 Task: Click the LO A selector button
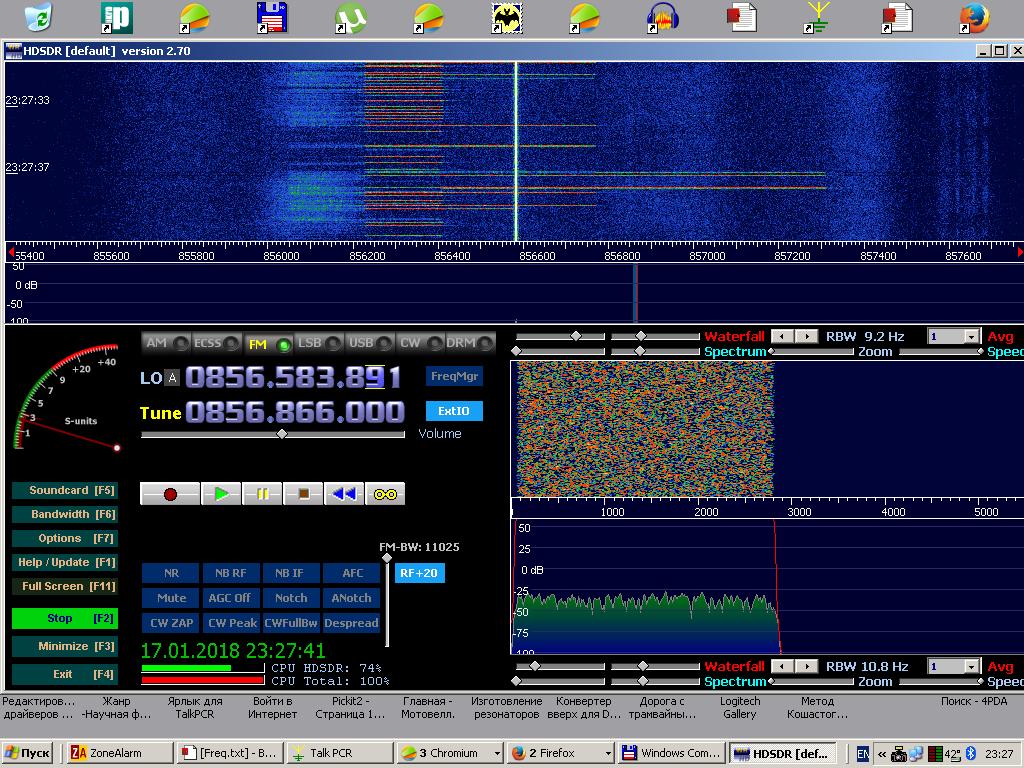[x=172, y=377]
